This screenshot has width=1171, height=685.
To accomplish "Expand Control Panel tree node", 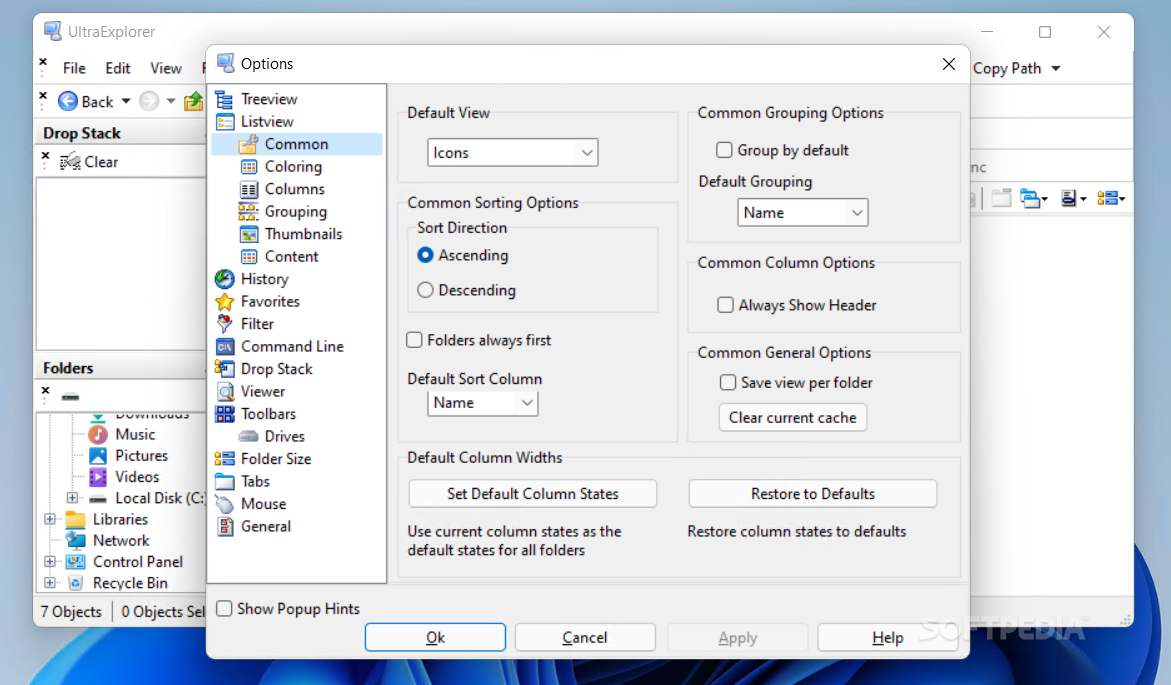I will (x=50, y=561).
